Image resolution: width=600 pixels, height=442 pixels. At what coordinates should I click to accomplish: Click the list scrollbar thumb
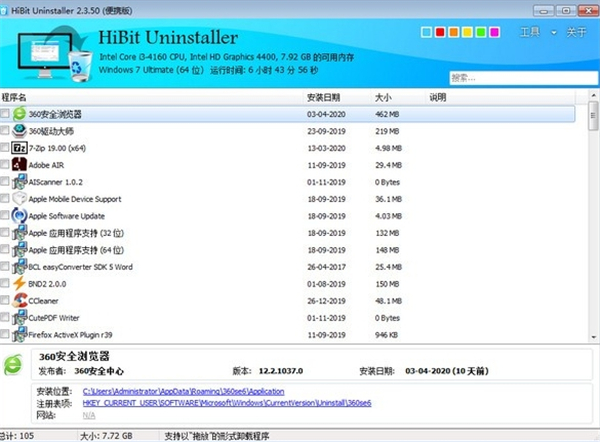click(593, 116)
